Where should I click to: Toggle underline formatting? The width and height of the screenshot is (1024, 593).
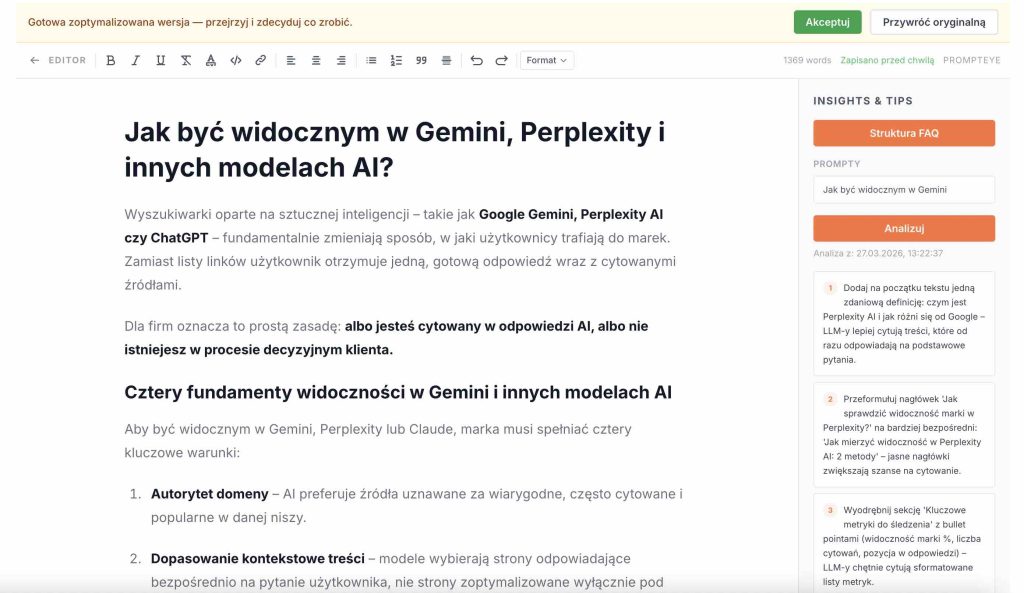tap(160, 59)
